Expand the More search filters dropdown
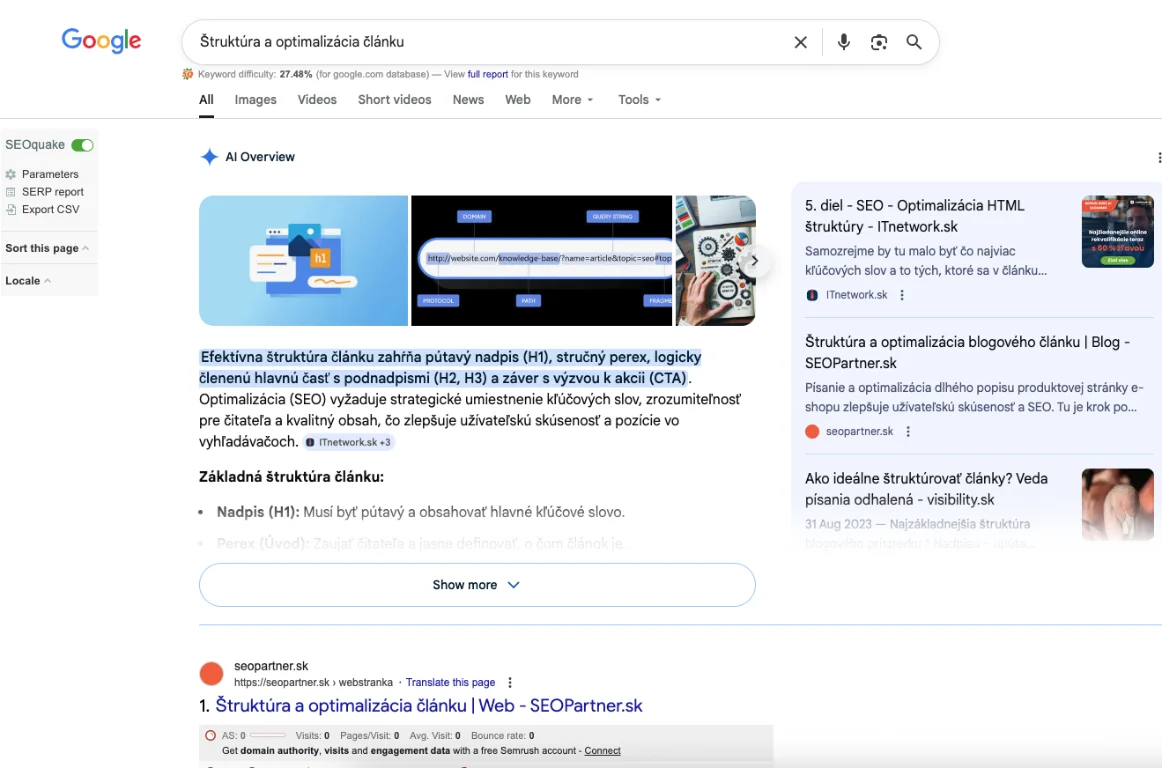Screen dimensions: 1162x768 pos(572,100)
